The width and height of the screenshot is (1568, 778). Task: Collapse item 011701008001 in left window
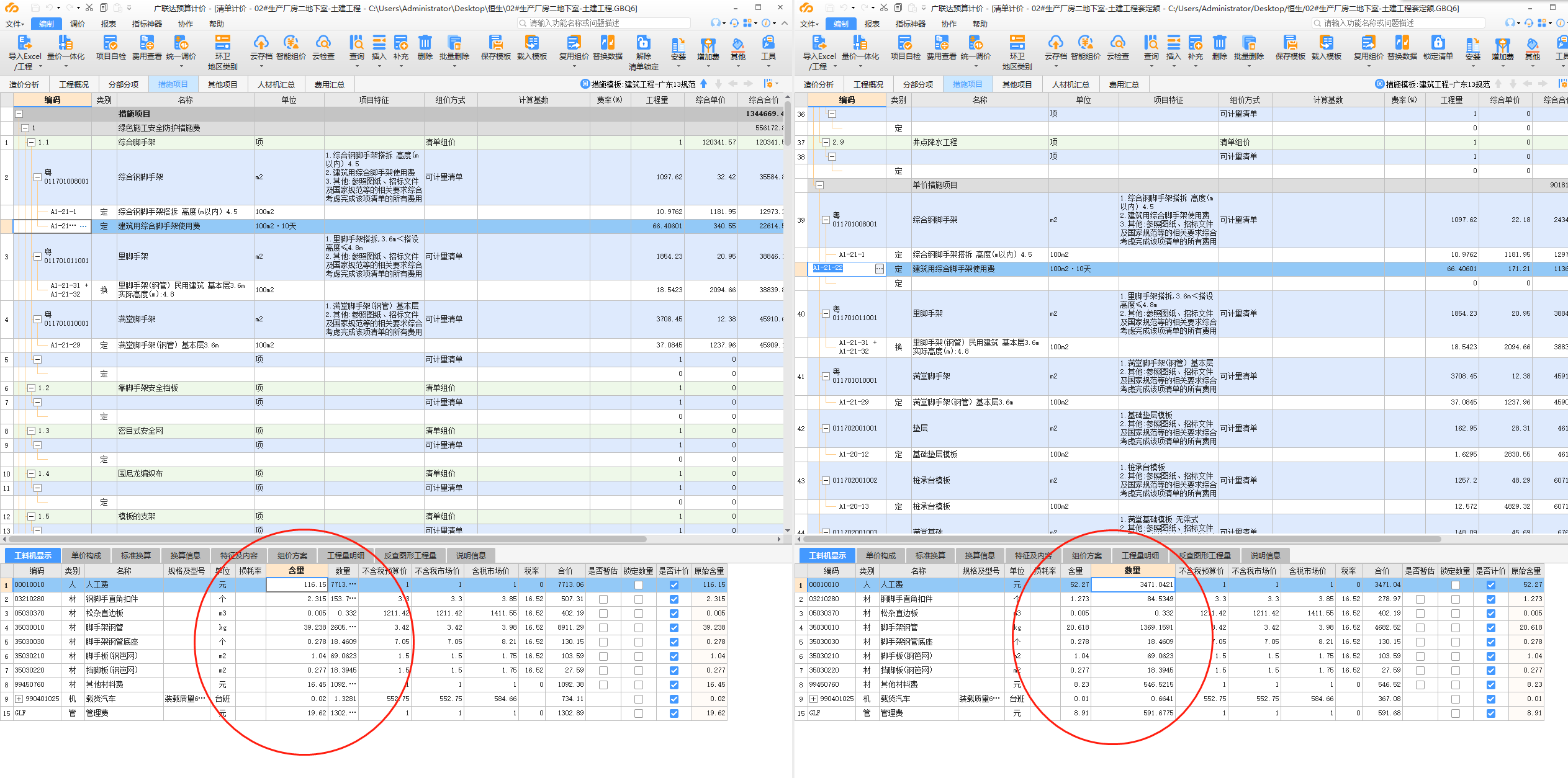tap(37, 177)
